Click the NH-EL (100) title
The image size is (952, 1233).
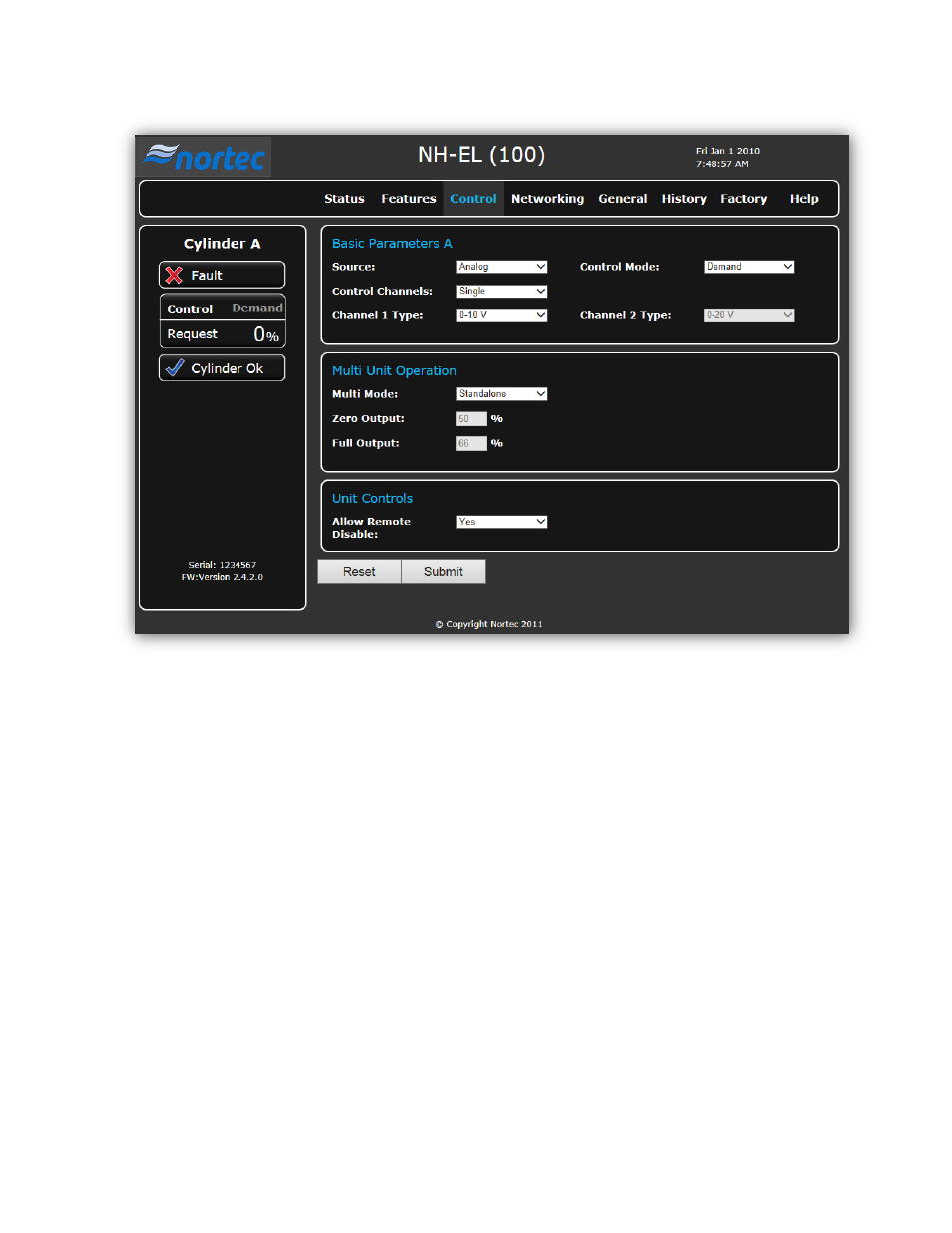click(x=482, y=155)
